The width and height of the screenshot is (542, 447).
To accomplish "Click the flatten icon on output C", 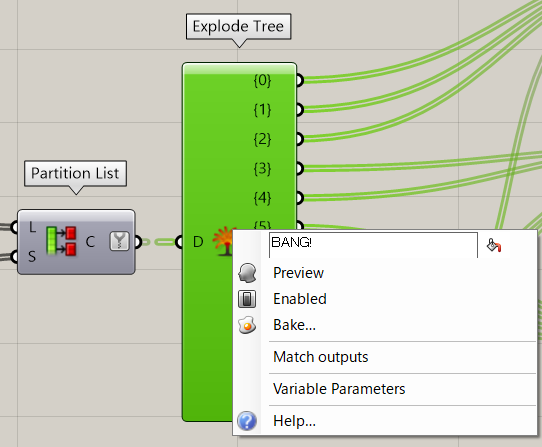I will [119, 241].
